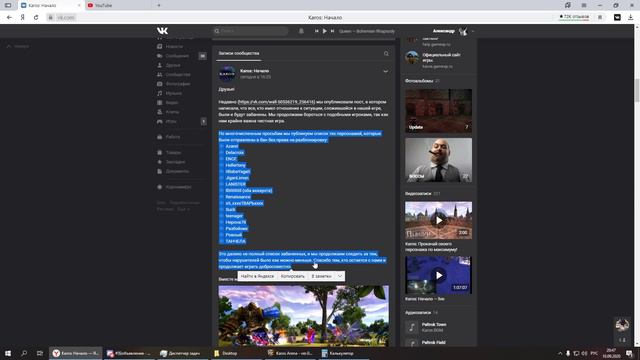This screenshot has height=360, width=640.
Task: Open the Yandex home button in toolbar
Action: pos(23,18)
